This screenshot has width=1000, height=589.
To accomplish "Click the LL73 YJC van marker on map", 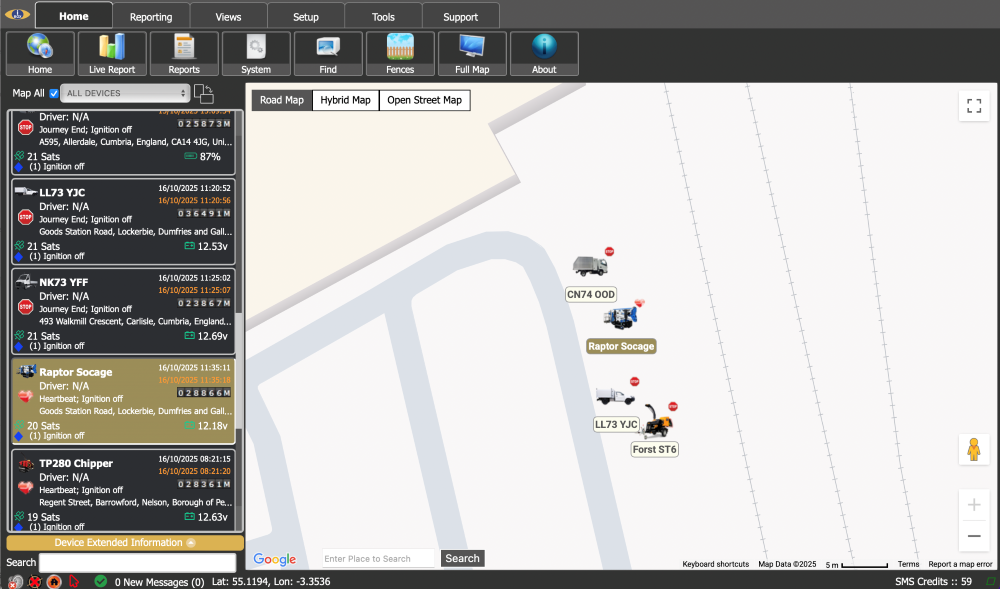I will pos(615,396).
